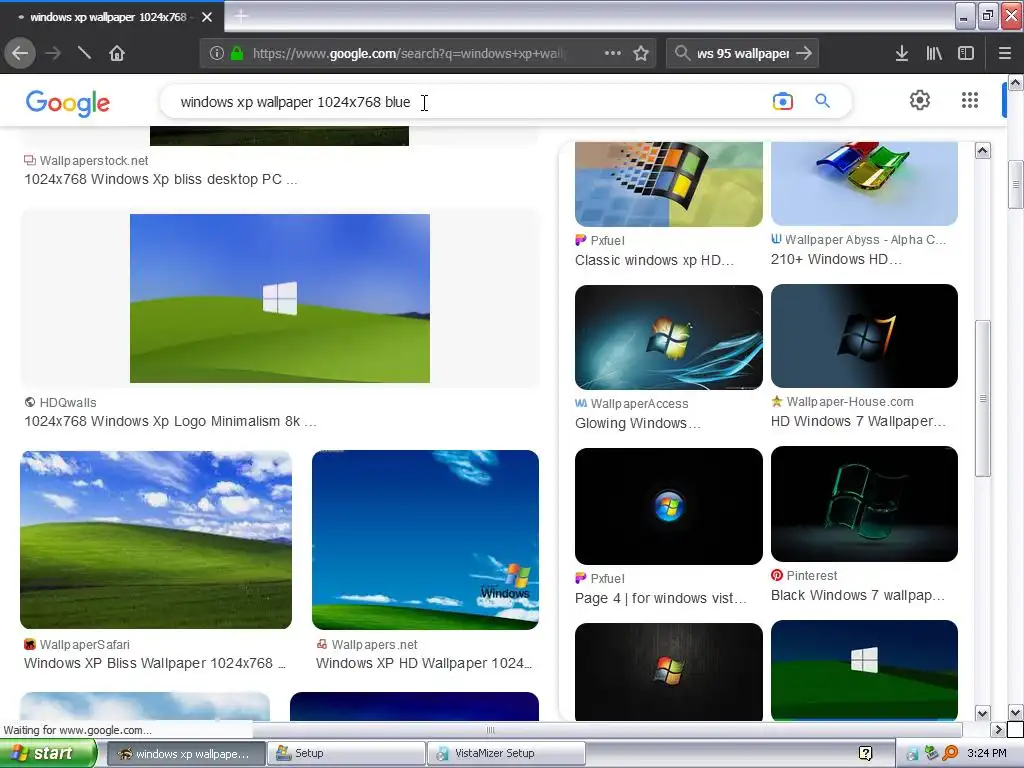The width and height of the screenshot is (1024, 768).
Task: Open a new browser tab
Action: point(241,16)
